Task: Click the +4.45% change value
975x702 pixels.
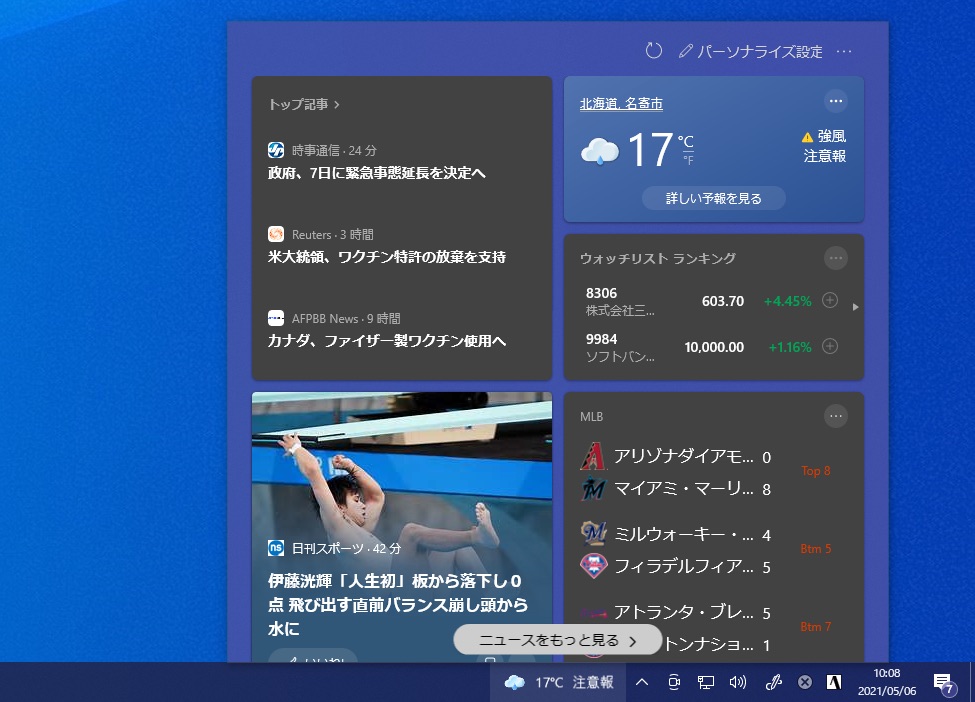Action: tap(788, 302)
